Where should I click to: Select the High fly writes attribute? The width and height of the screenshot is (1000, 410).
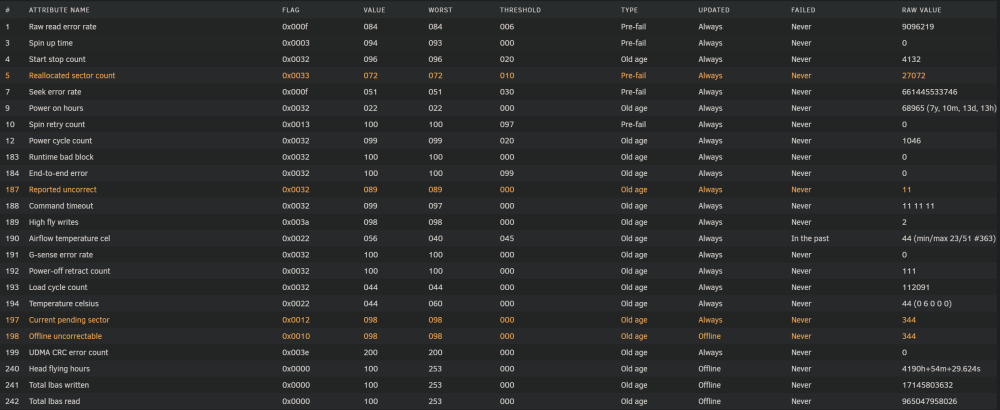55,222
